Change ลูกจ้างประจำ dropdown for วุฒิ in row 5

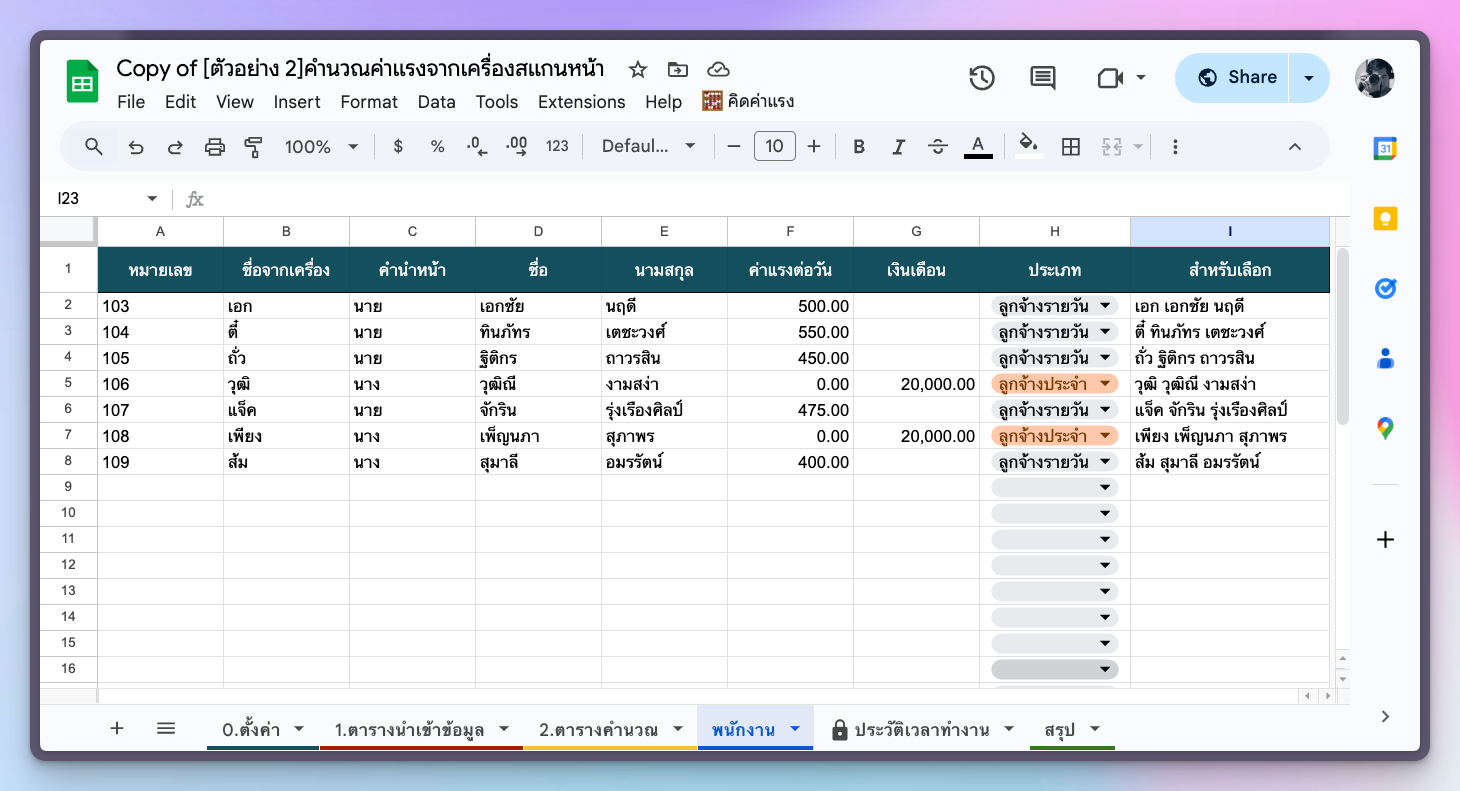click(x=1055, y=383)
